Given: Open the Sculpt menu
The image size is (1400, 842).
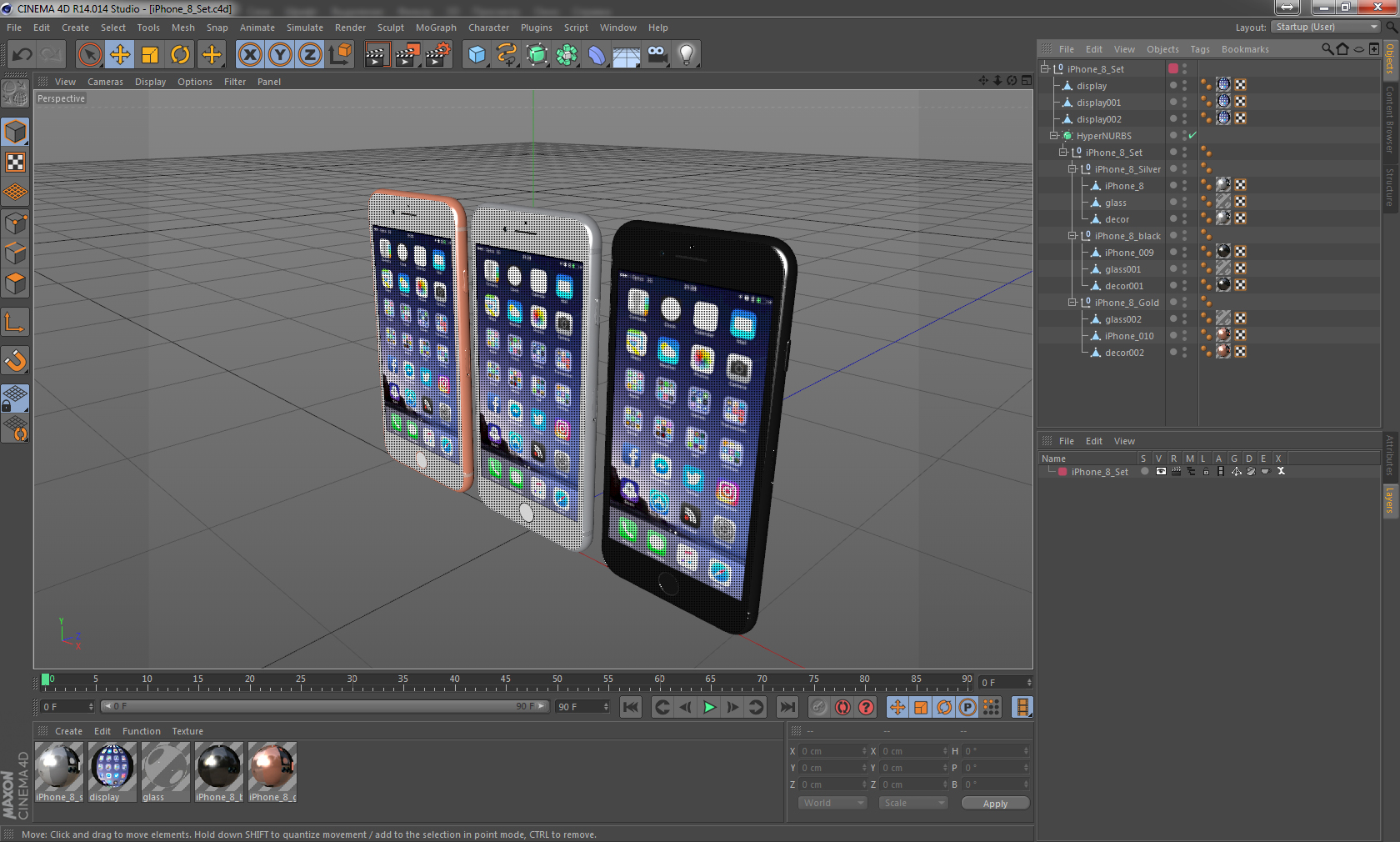Looking at the screenshot, I should (x=390, y=28).
